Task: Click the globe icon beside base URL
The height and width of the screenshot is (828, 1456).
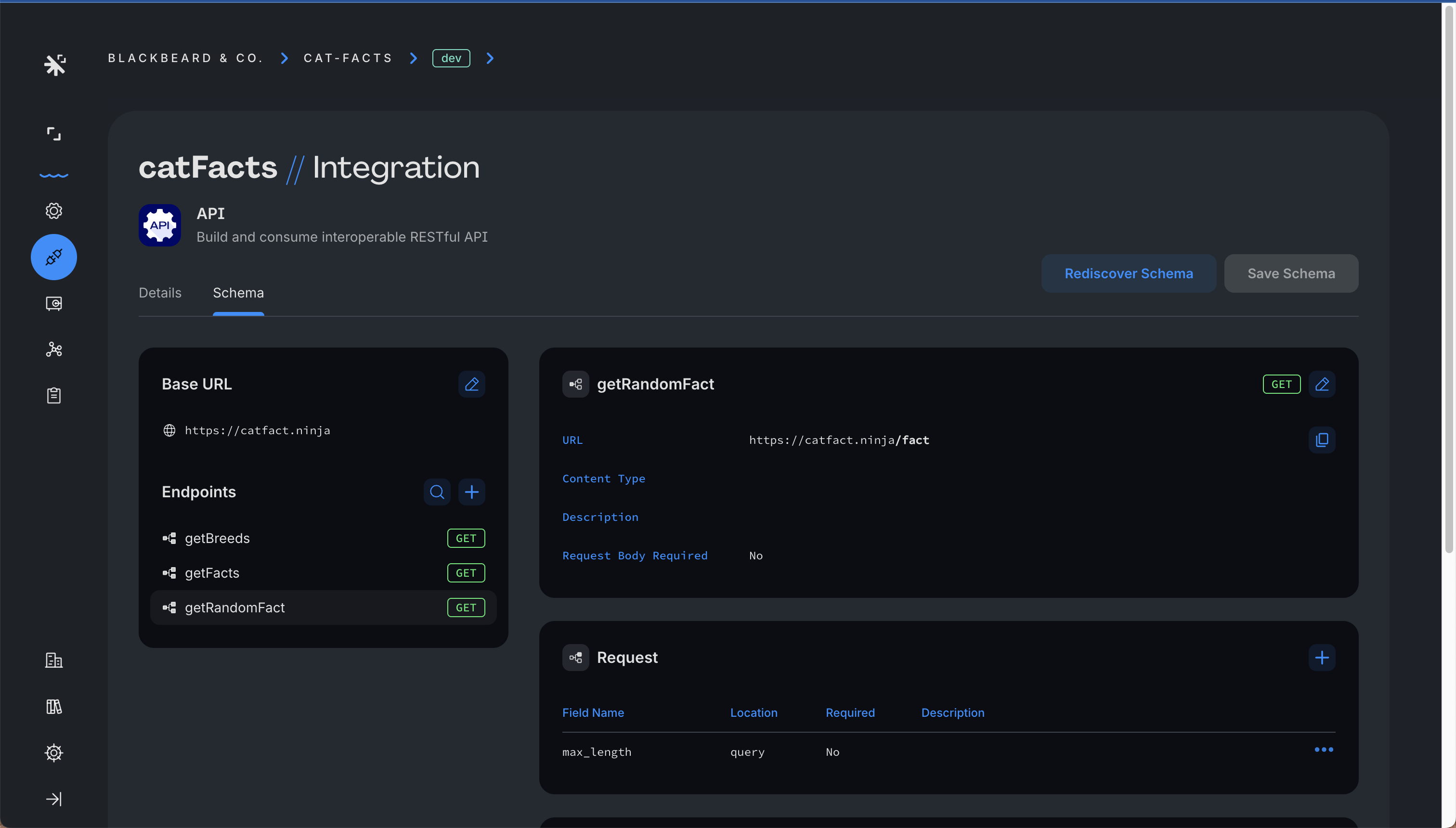Action: [x=169, y=430]
